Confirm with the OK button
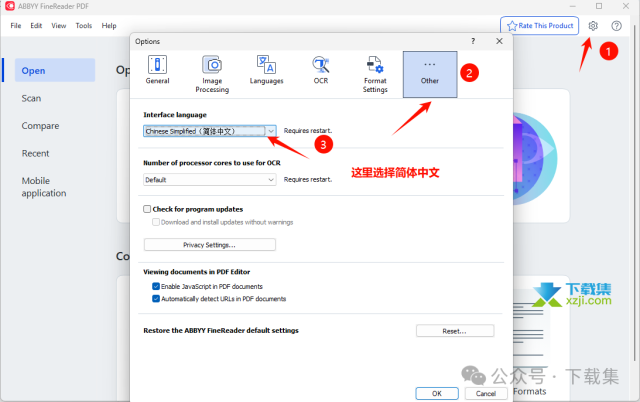The width and height of the screenshot is (640, 402). pyautogui.click(x=437, y=393)
